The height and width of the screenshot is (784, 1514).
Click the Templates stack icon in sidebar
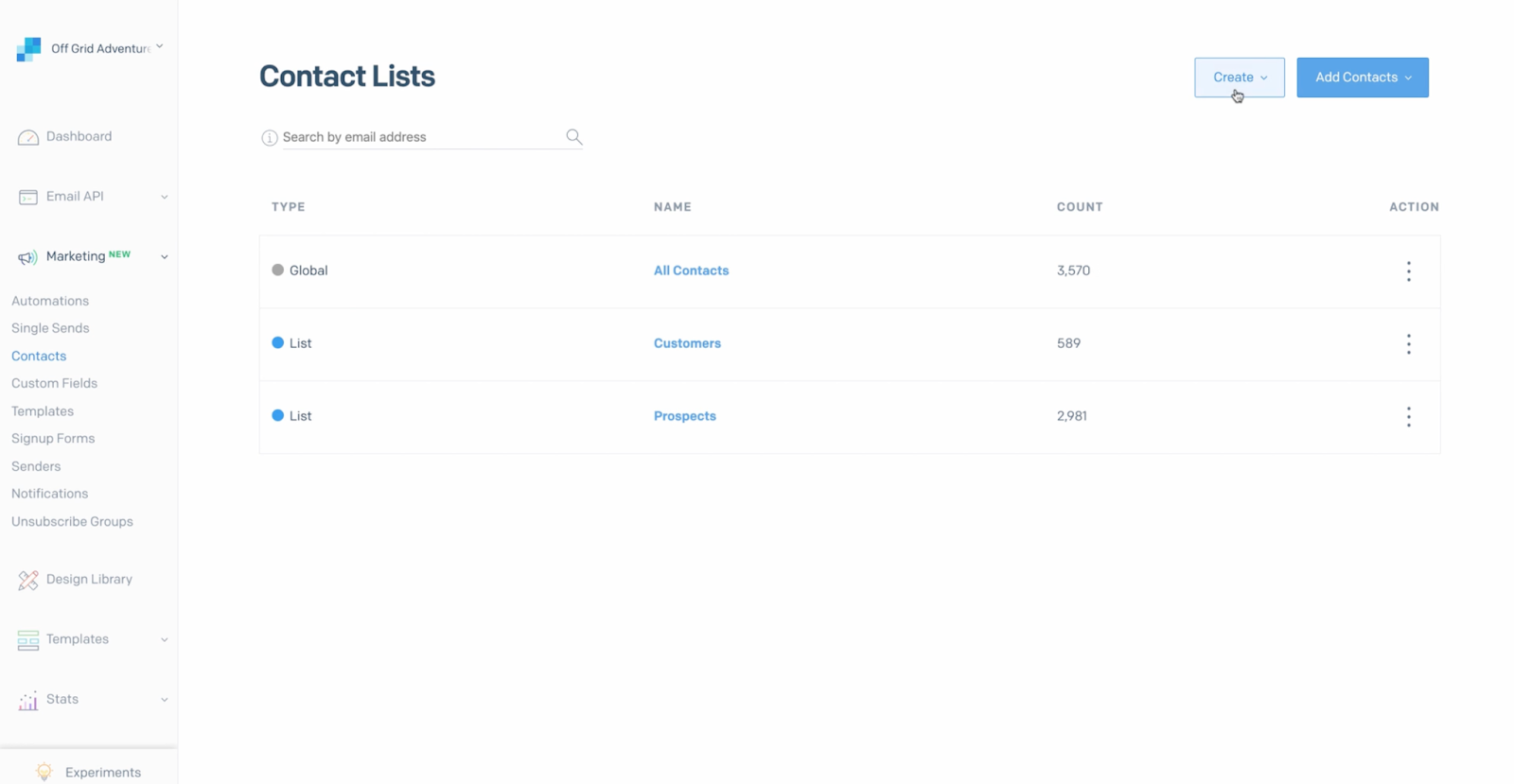point(26,639)
